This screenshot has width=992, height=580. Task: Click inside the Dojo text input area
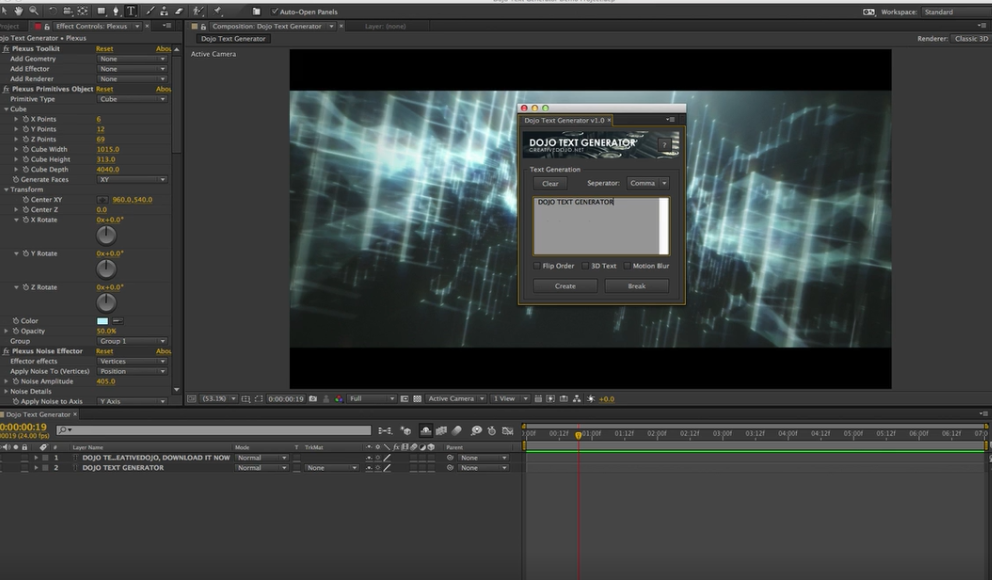click(x=600, y=226)
